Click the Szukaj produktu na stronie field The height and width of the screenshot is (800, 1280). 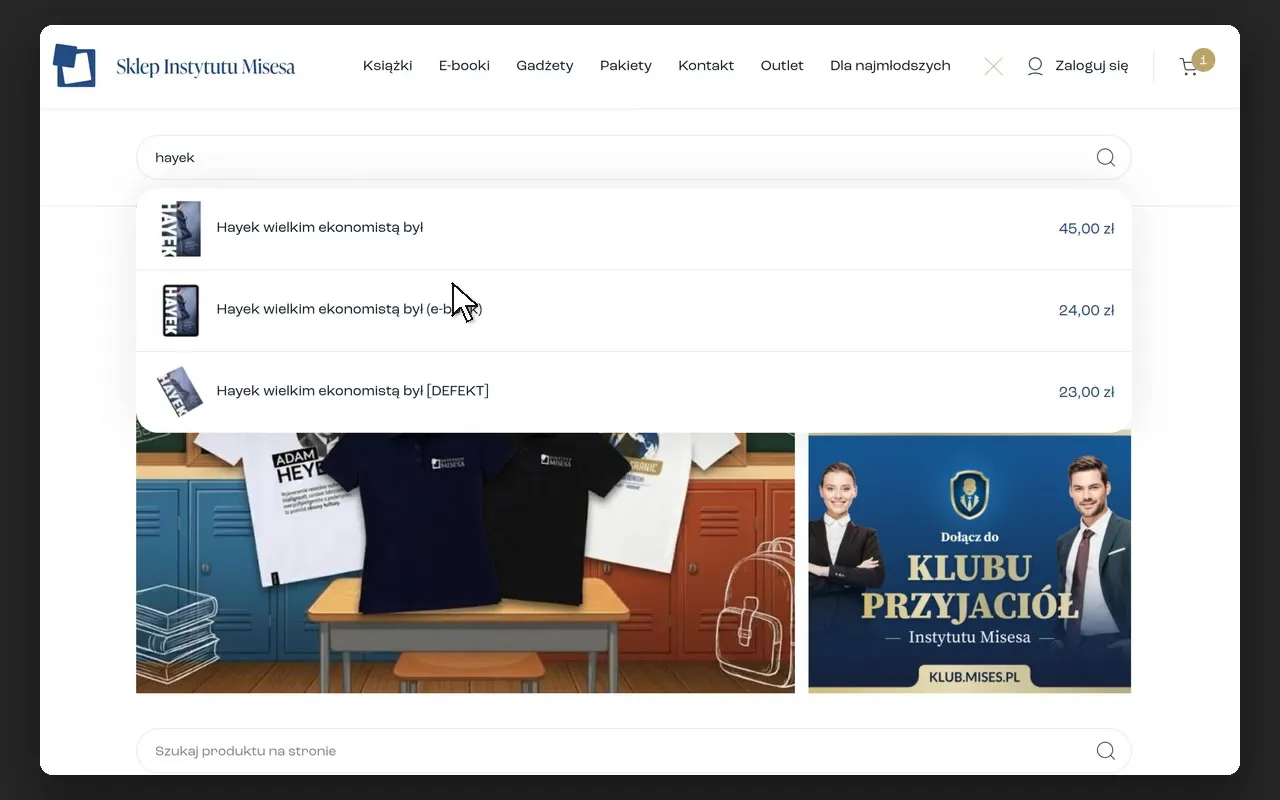pyautogui.click(x=633, y=751)
